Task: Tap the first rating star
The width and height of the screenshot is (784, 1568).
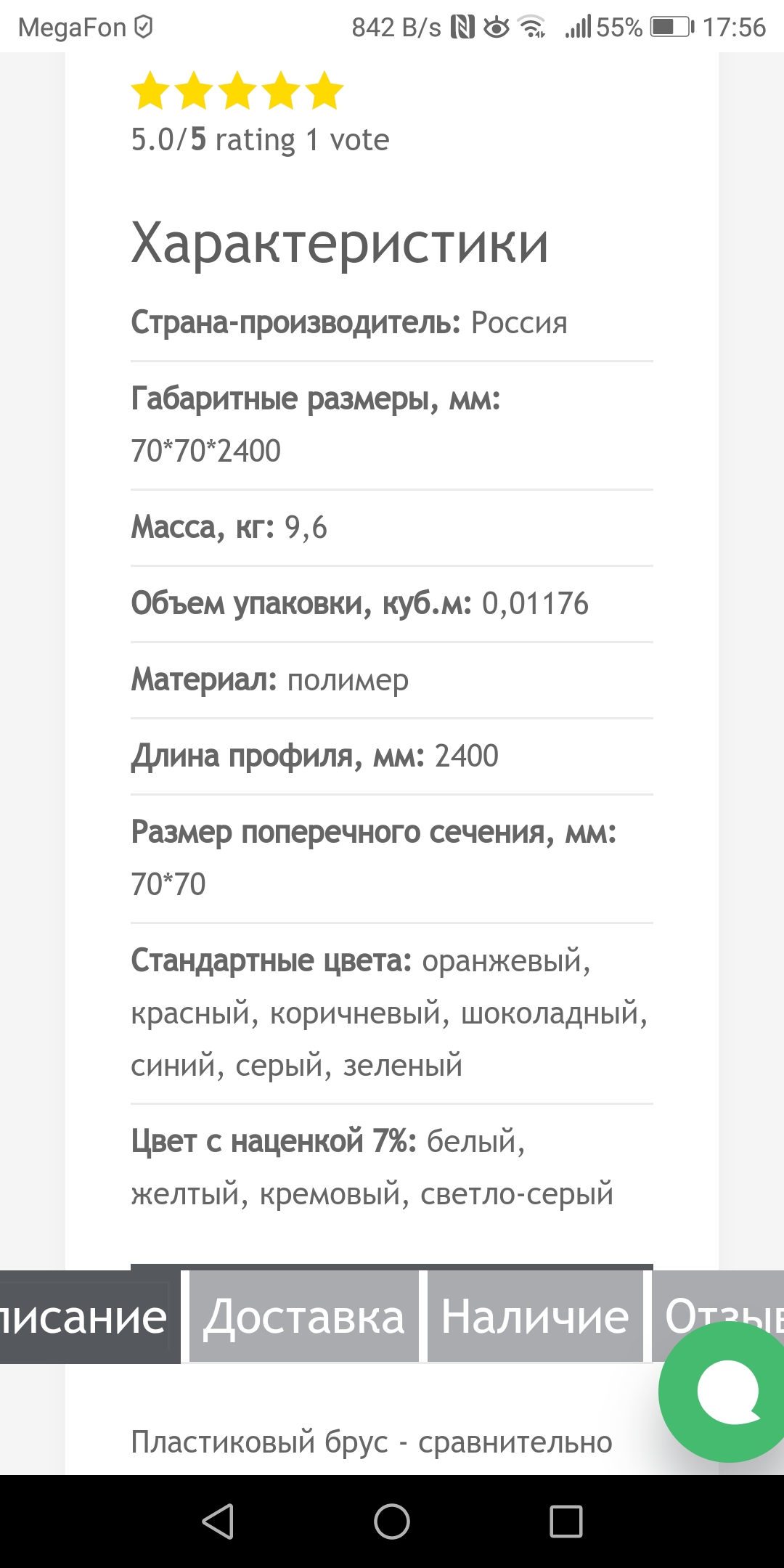Action: click(150, 91)
